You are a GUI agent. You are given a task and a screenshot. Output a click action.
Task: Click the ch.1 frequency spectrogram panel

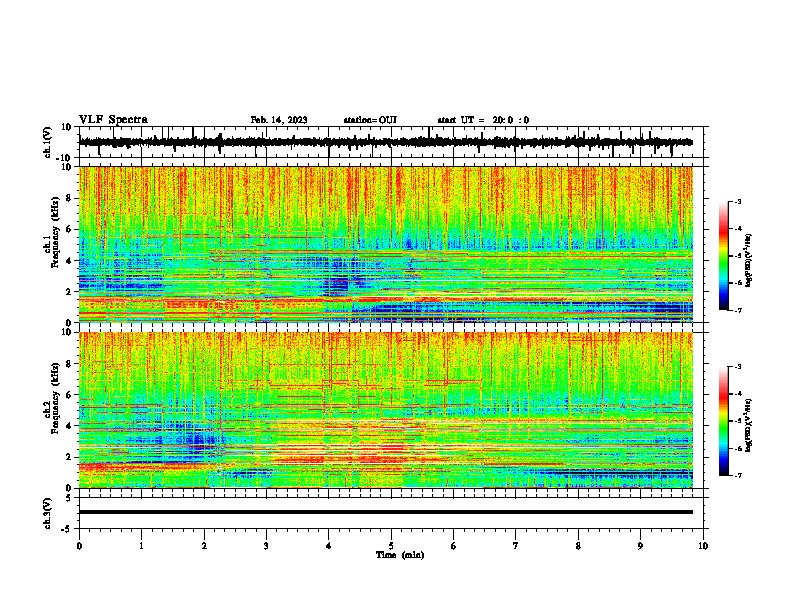pyautogui.click(x=386, y=244)
